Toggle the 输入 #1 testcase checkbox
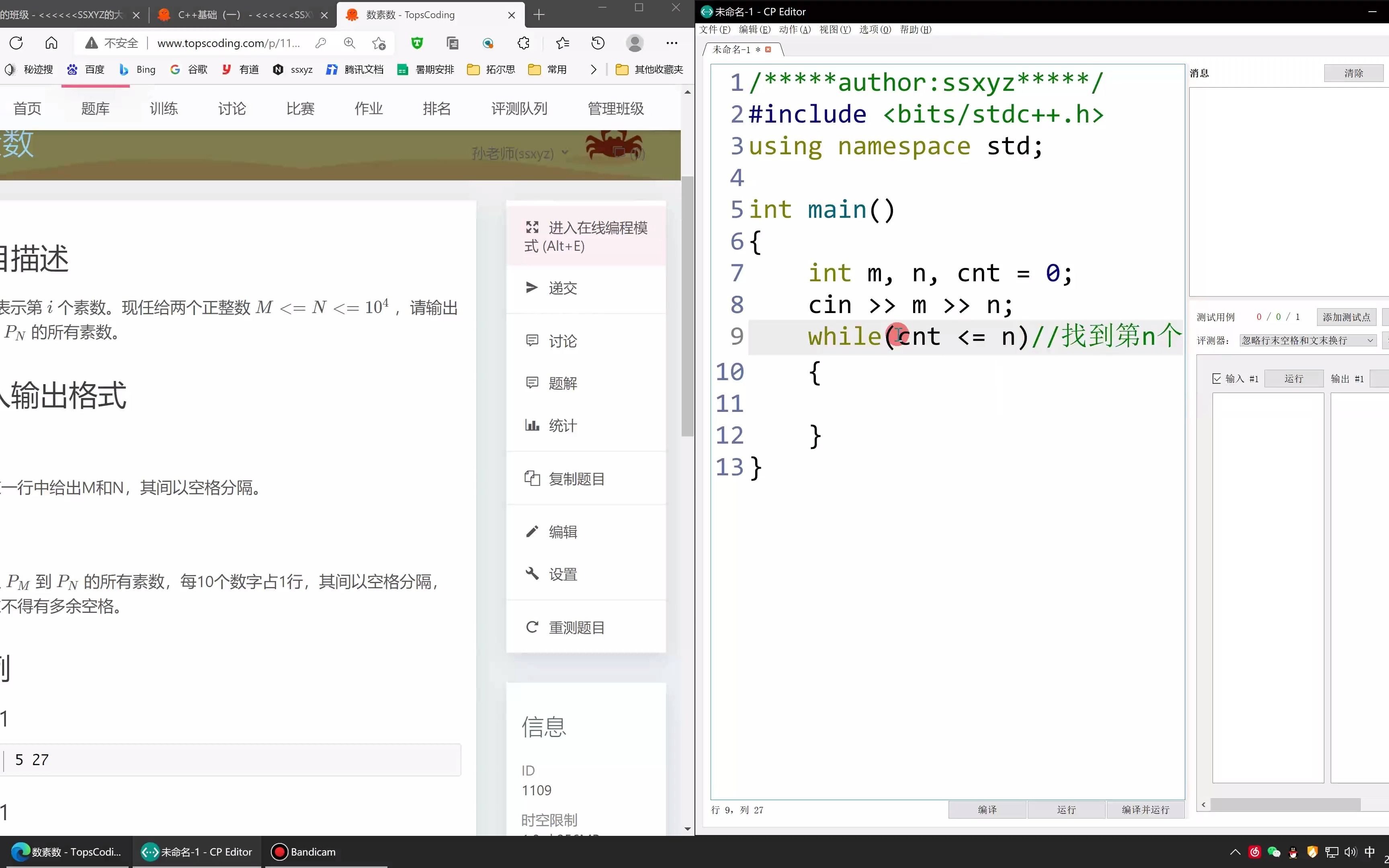Screen dimensions: 1389x868 click(x=1217, y=378)
